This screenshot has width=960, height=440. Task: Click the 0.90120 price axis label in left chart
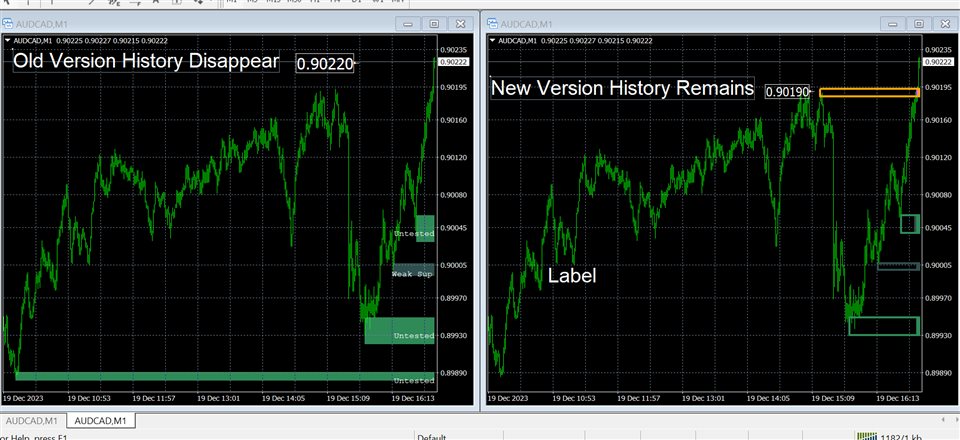pos(454,157)
